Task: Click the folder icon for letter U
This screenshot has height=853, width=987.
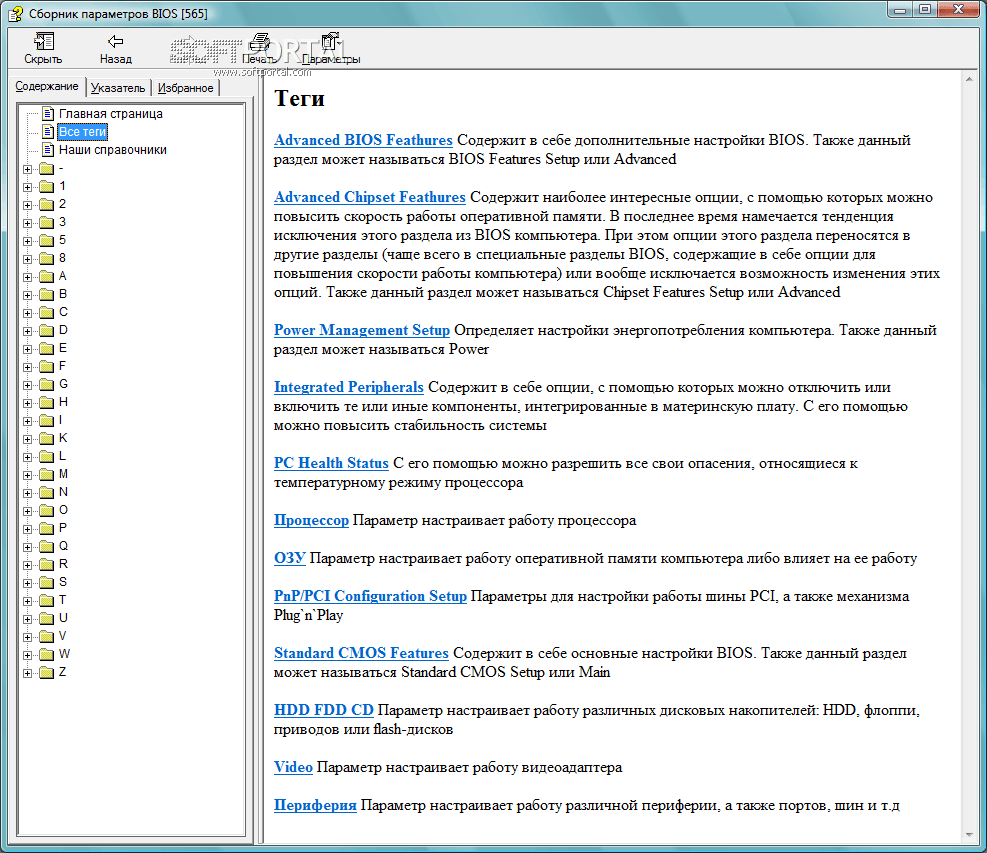Action: (47, 619)
